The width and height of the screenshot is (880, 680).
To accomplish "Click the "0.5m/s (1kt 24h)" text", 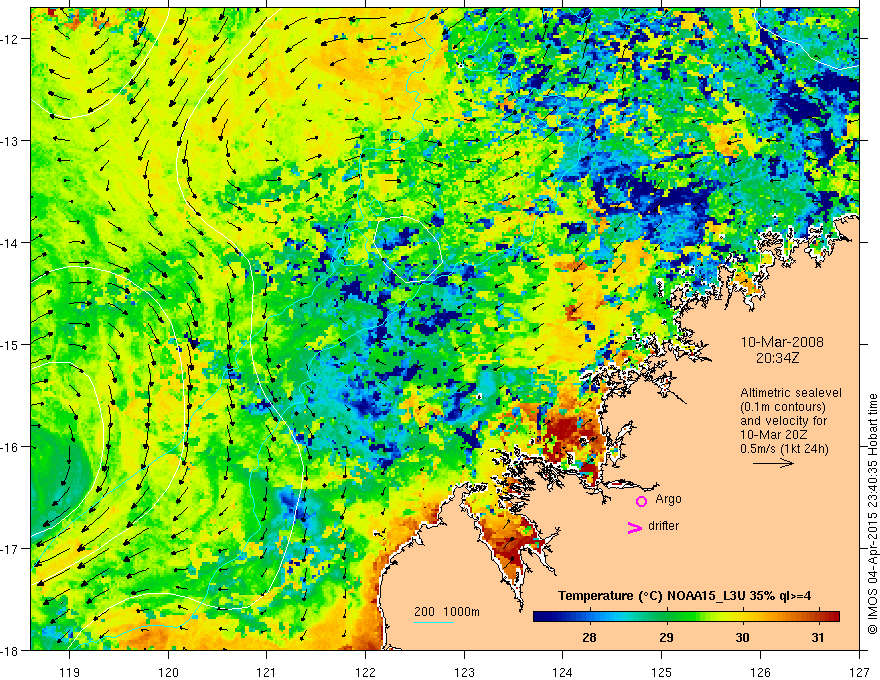I will click(784, 449).
